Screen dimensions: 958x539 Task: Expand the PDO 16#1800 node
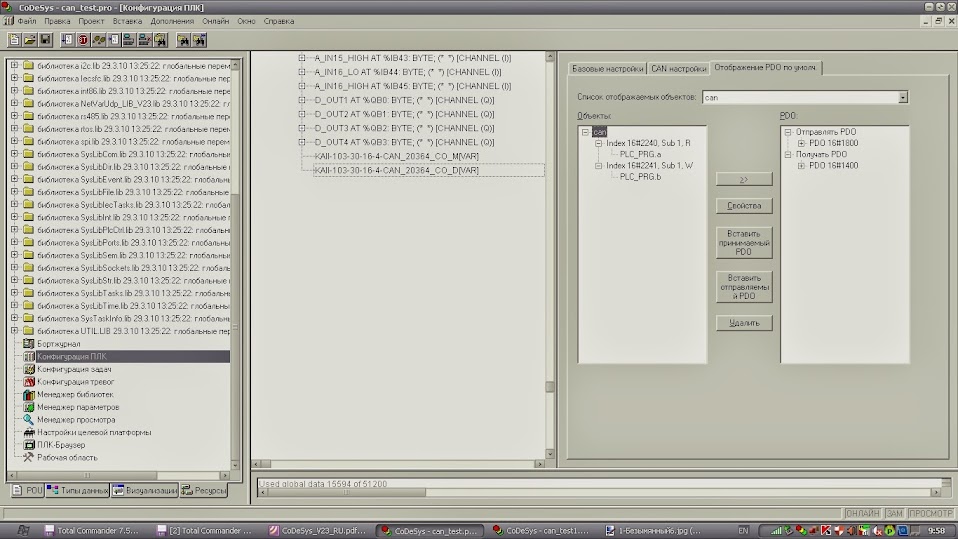point(802,143)
